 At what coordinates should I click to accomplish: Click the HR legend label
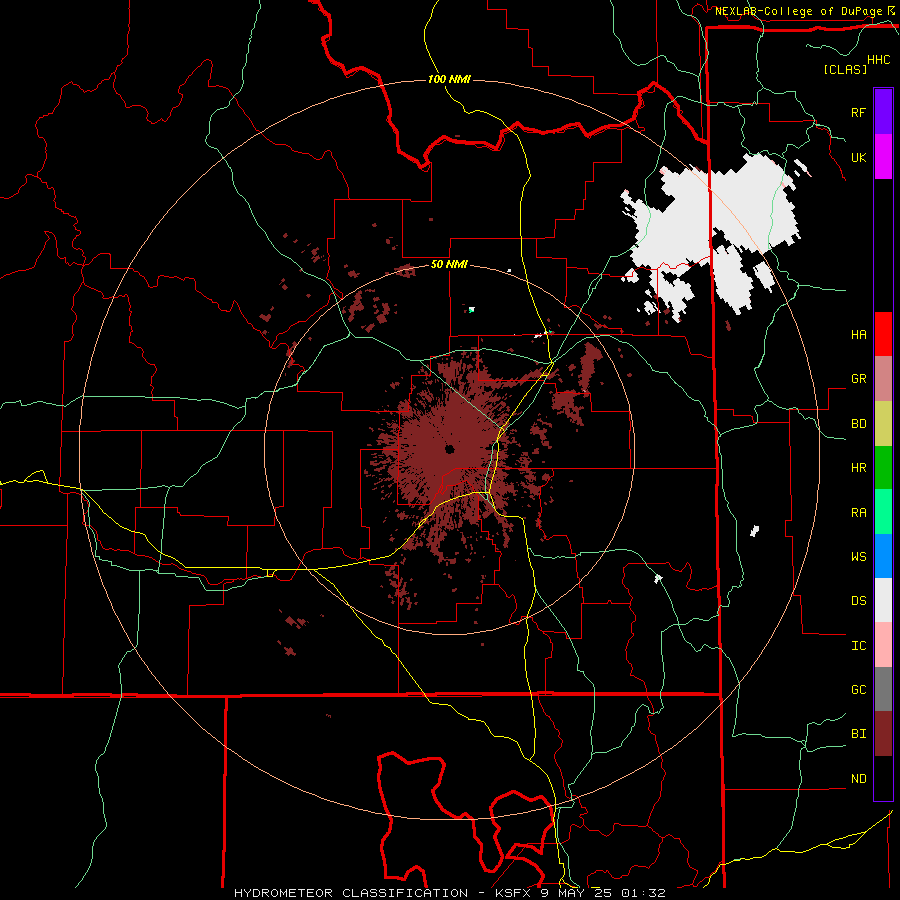[x=858, y=468]
